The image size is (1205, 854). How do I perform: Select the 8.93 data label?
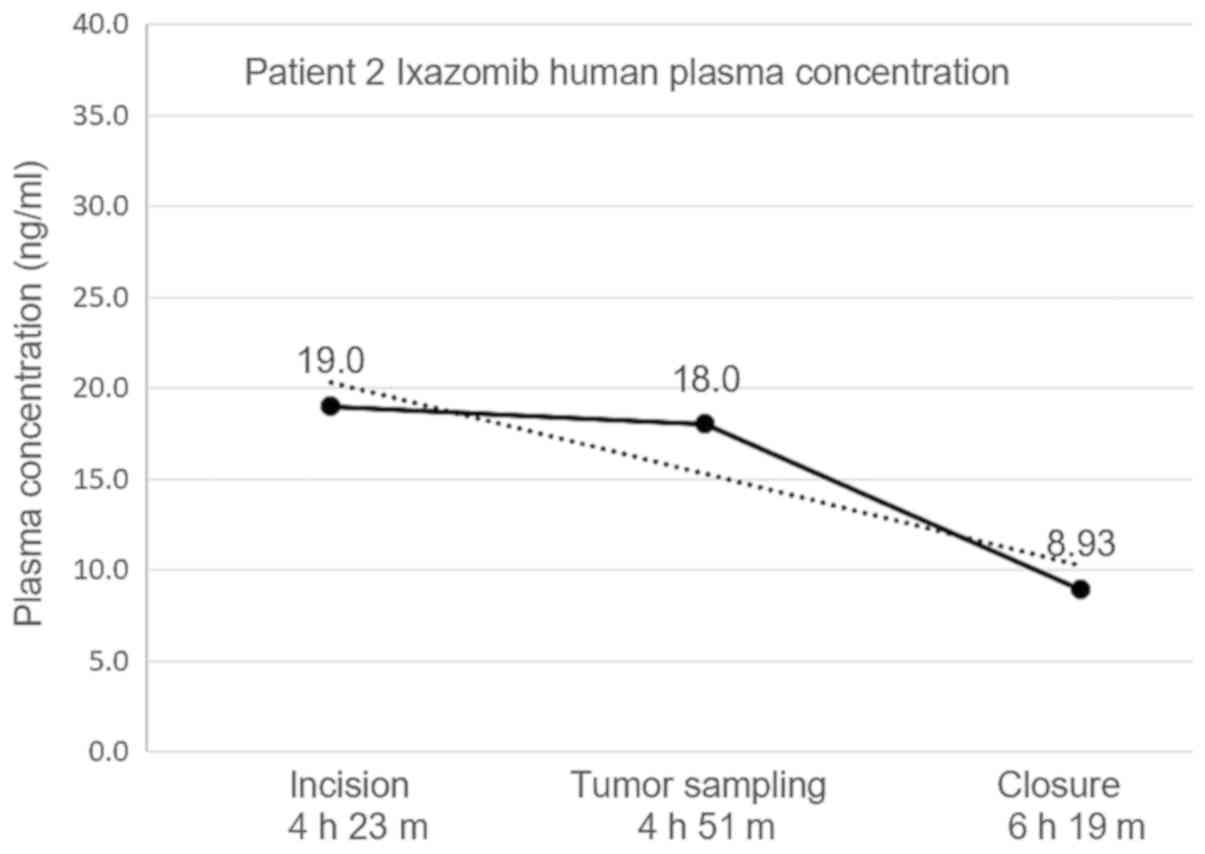coord(1080,545)
